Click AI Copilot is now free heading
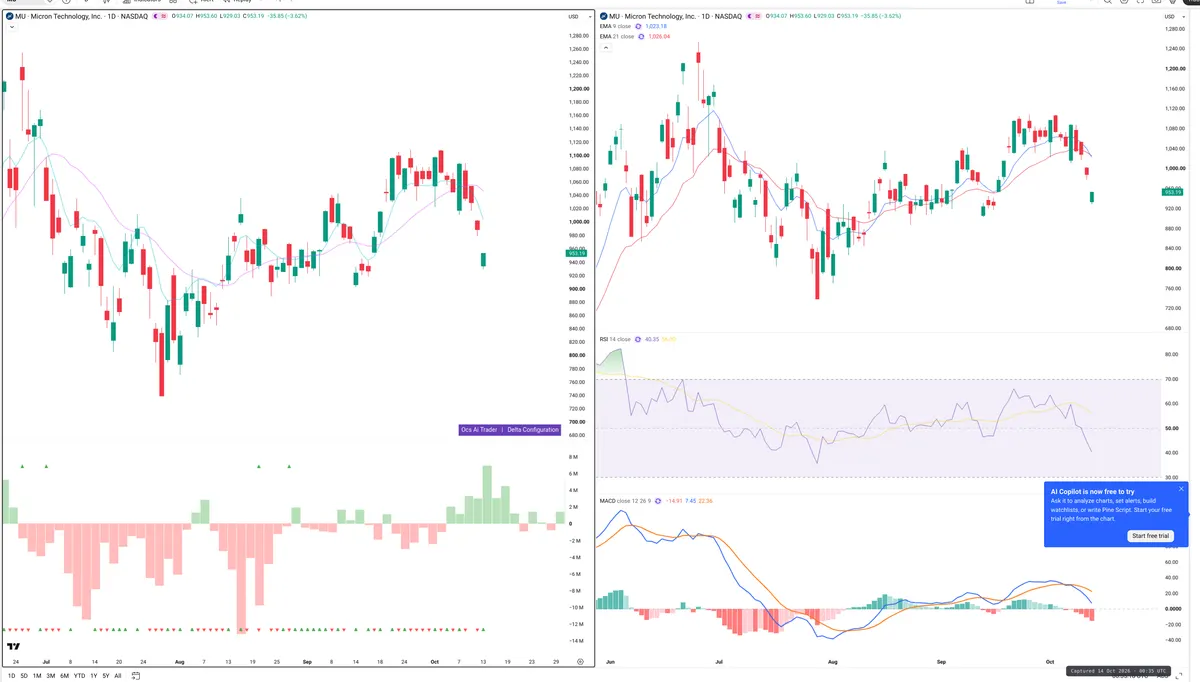 [x=1092, y=491]
